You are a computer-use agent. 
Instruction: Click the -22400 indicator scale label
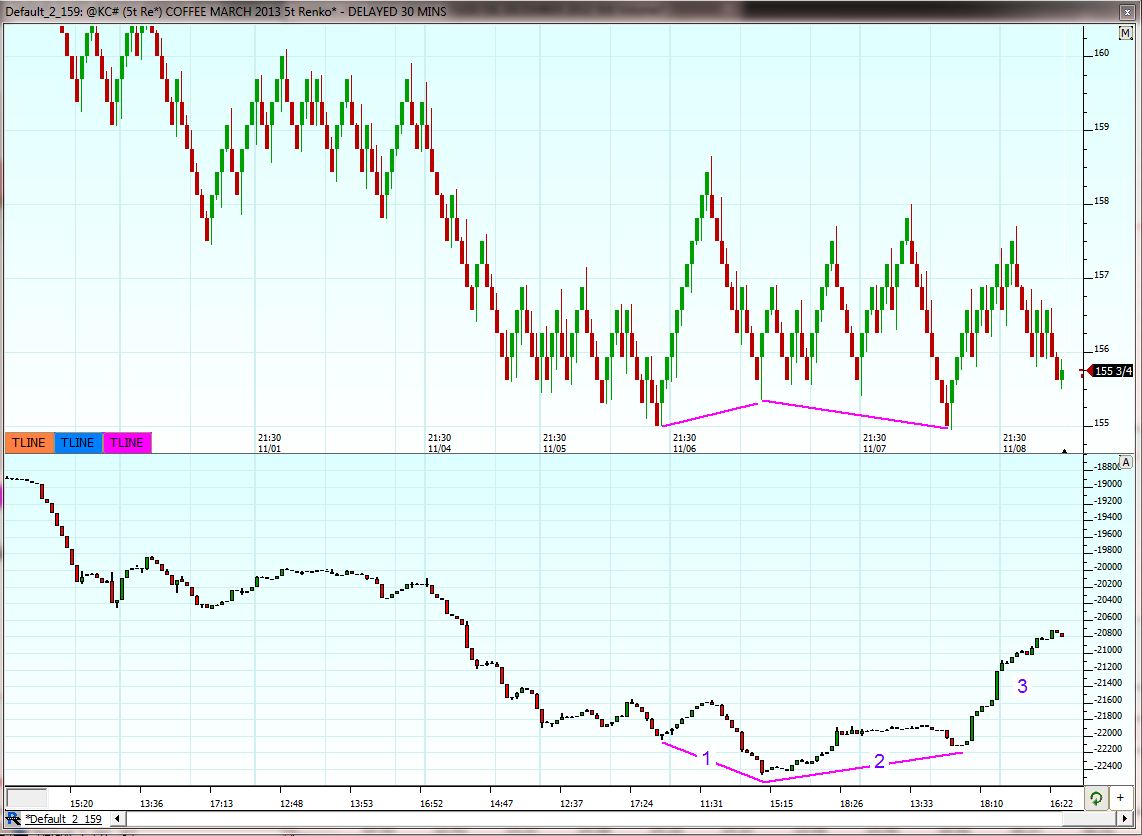1108,765
